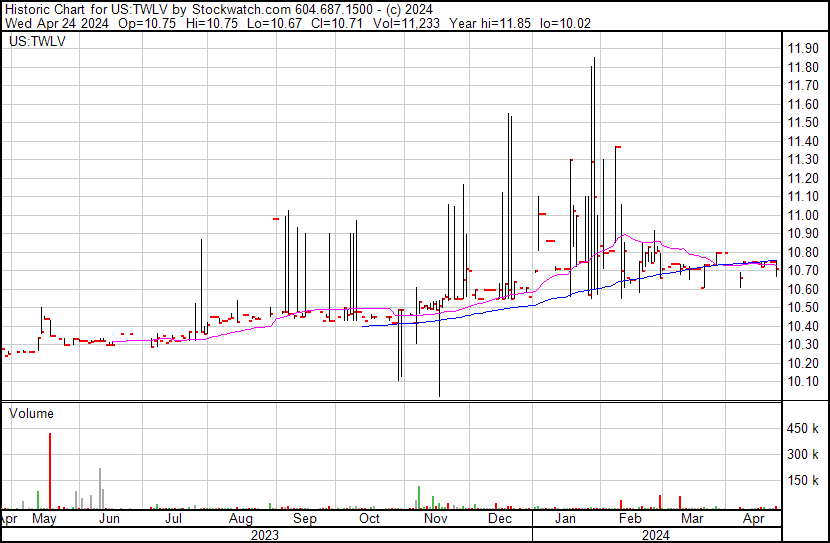Click the 2024 year label
The image size is (830, 543).
click(656, 535)
